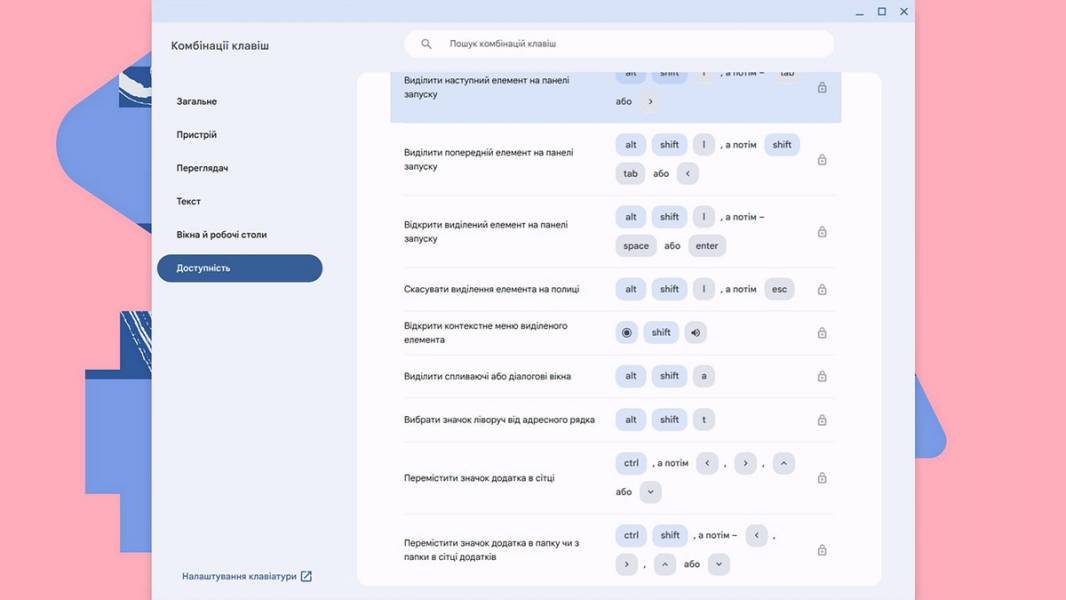Click up arrow key in 'Перемістити значок додатка в сітці'
The height and width of the screenshot is (600, 1066).
pos(784,463)
